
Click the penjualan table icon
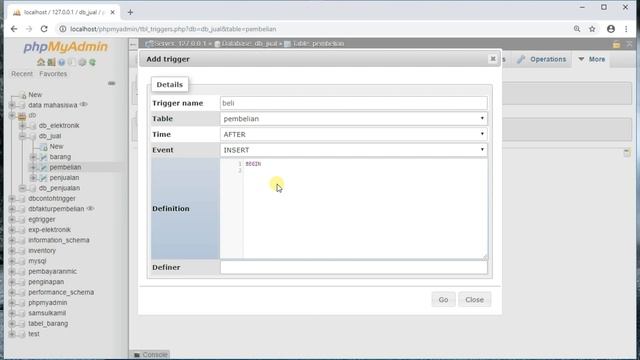point(43,178)
